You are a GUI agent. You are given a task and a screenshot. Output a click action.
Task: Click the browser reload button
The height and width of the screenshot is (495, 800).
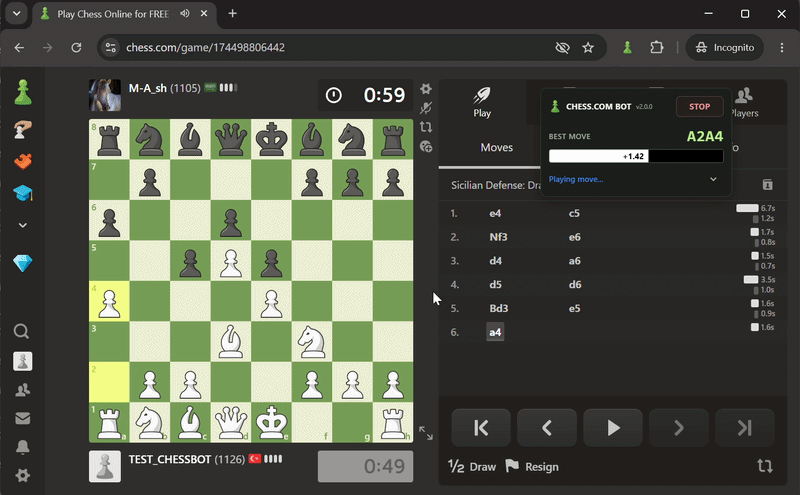point(77,47)
